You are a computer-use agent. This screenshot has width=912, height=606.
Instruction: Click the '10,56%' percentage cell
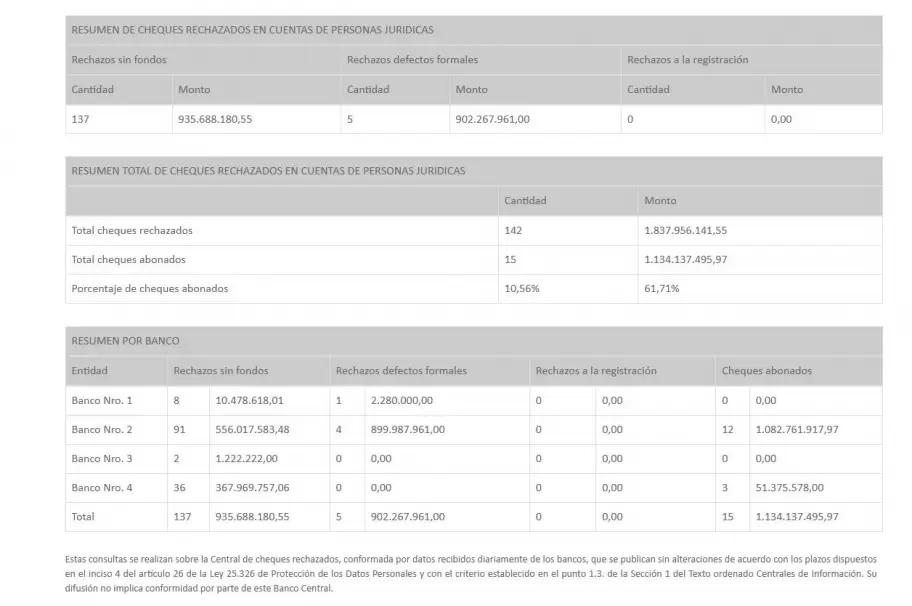522,288
